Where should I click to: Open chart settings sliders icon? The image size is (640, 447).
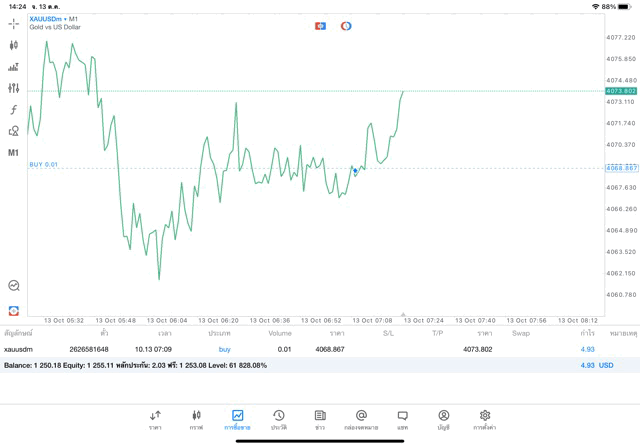pos(14,88)
